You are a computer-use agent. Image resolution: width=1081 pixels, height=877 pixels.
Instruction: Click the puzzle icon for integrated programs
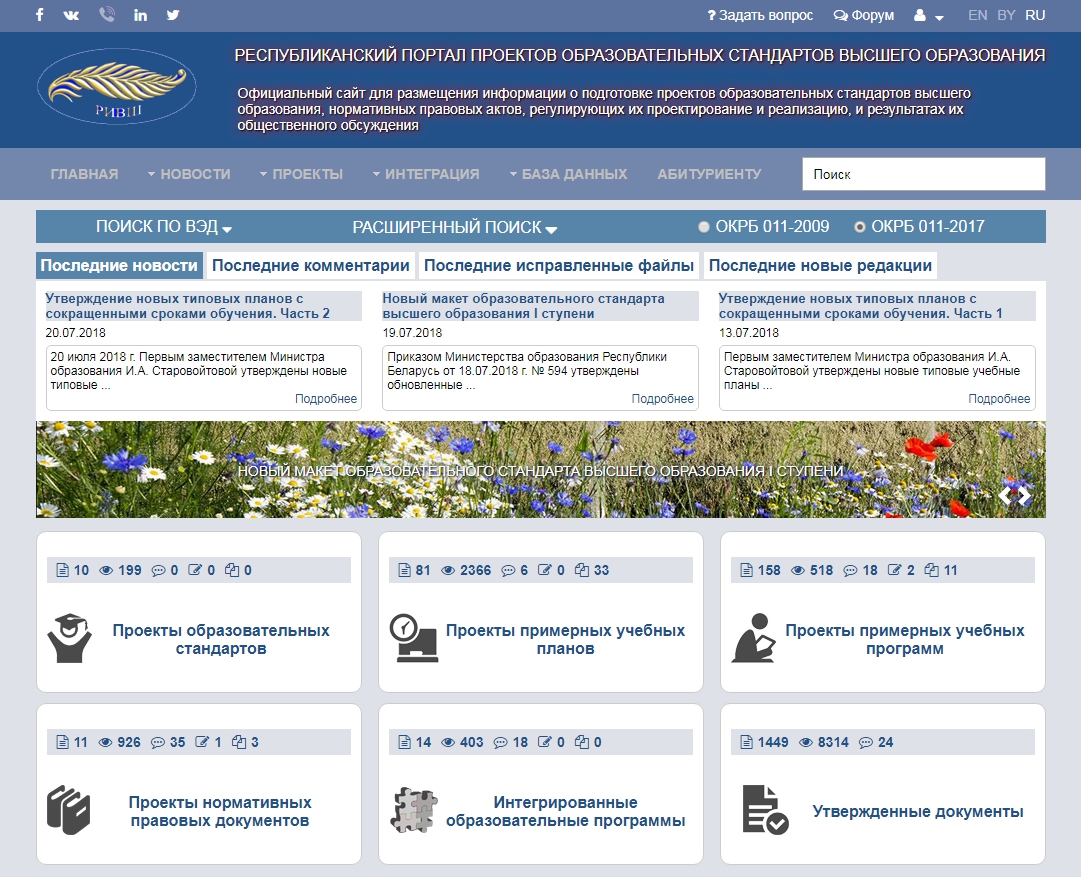tap(414, 810)
